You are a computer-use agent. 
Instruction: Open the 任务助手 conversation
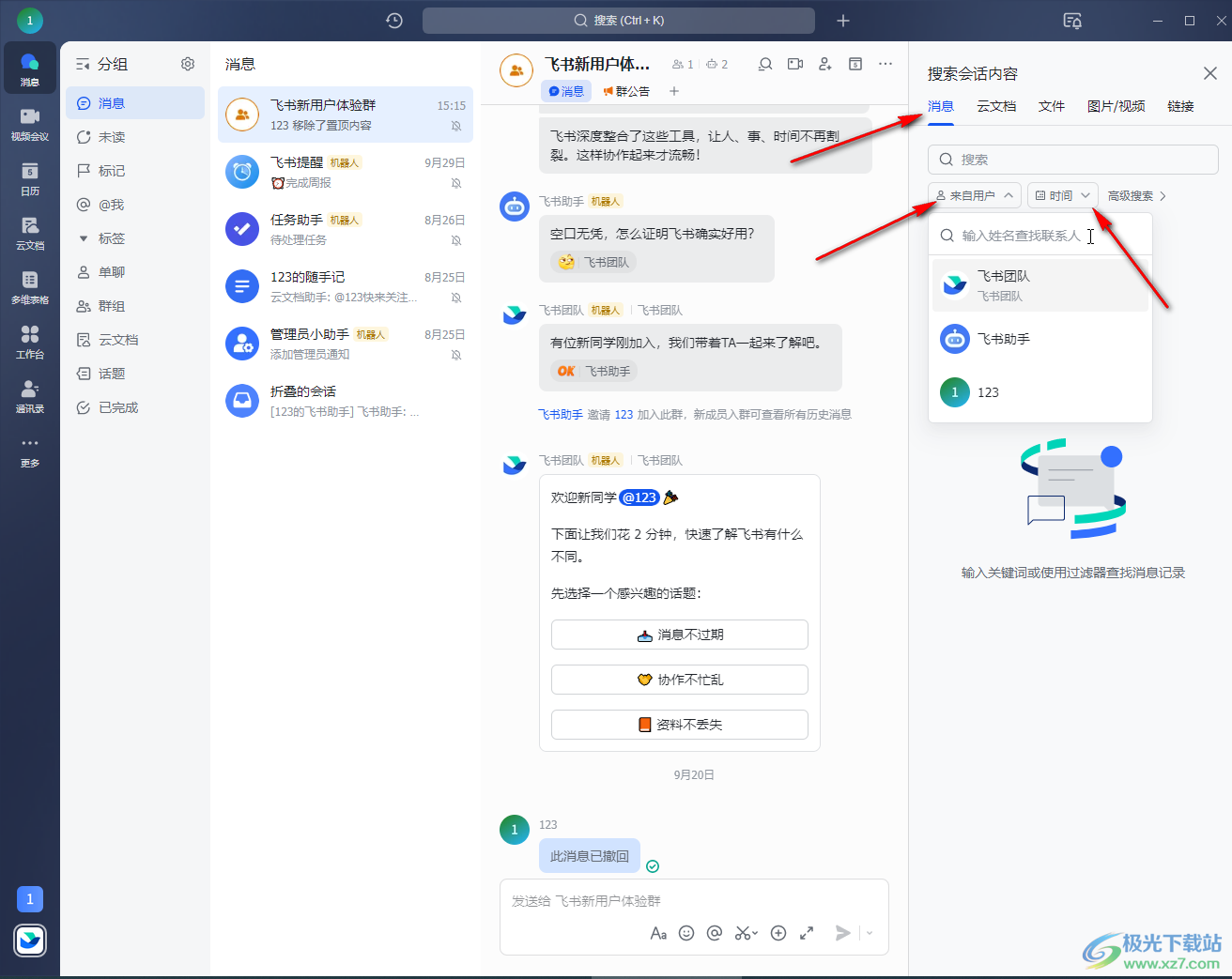346,229
